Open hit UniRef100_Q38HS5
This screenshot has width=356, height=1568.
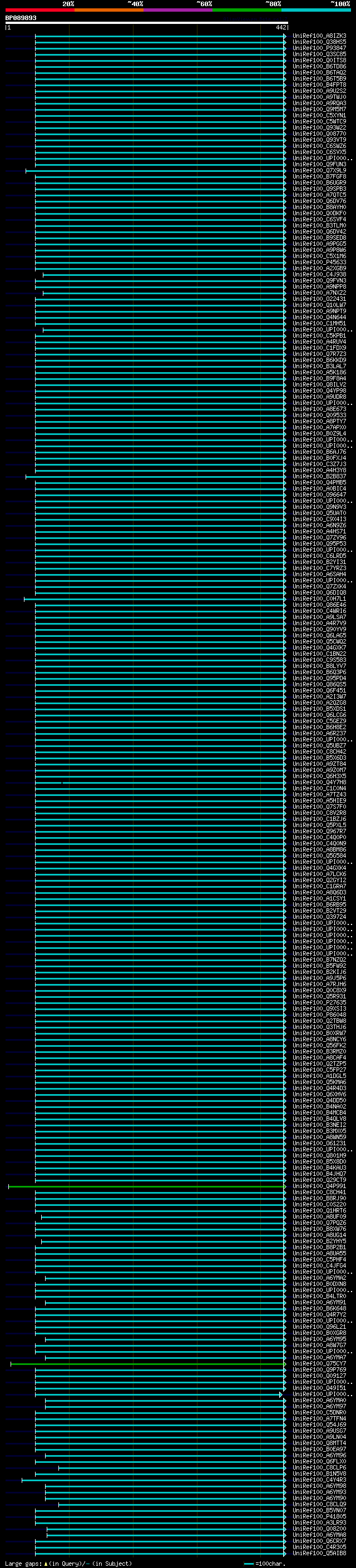tap(319, 42)
